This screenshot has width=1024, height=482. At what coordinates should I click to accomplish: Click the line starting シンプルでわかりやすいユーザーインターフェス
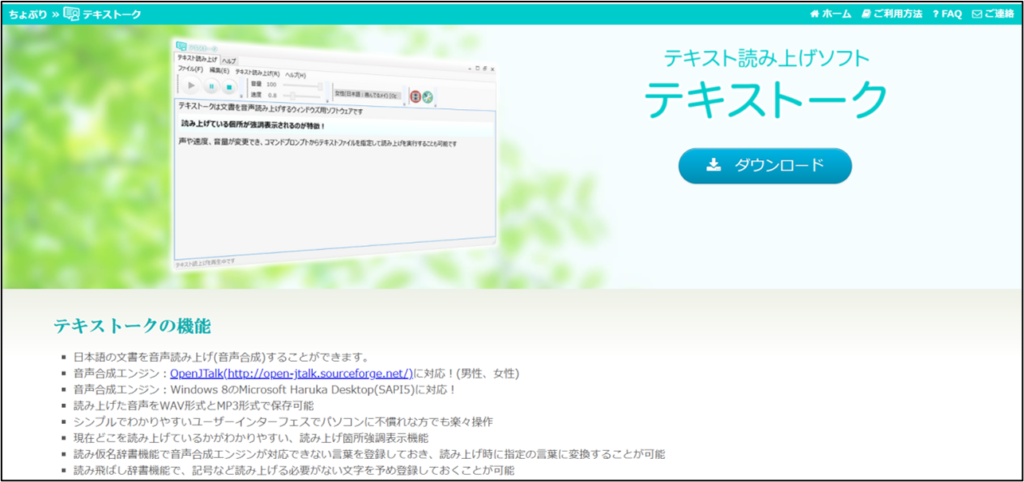pos(283,422)
